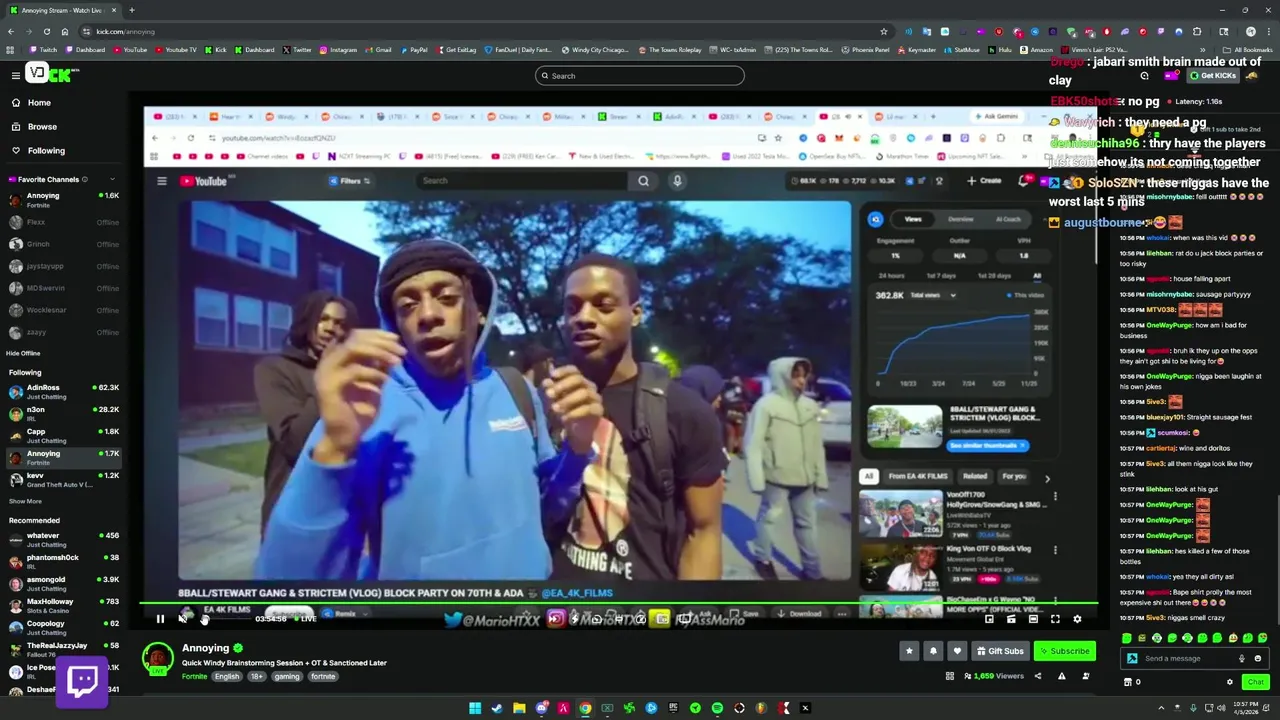Favorite the channel with the star icon
1280x720 pixels.
pos(909,651)
